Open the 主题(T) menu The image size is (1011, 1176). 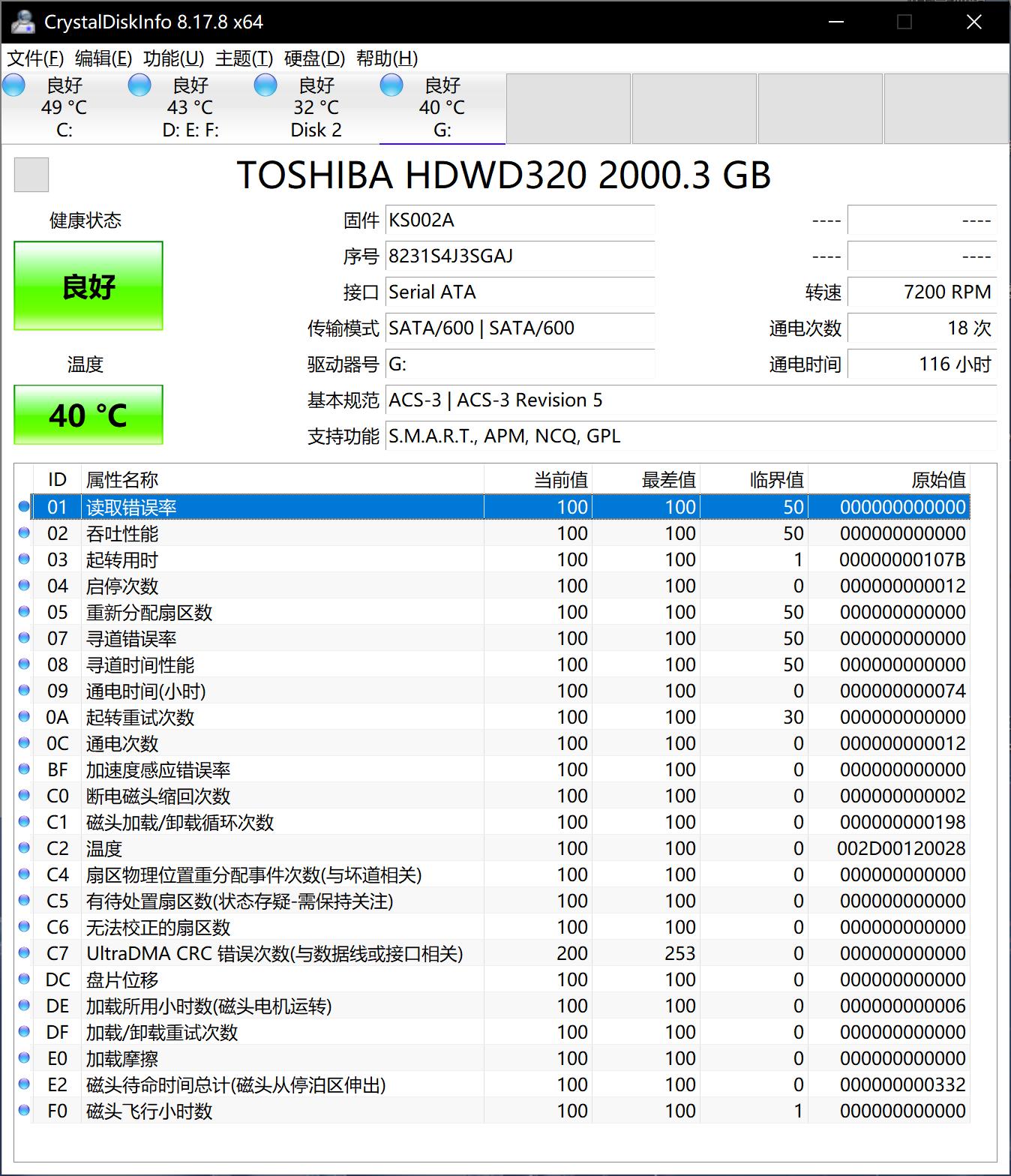244,58
